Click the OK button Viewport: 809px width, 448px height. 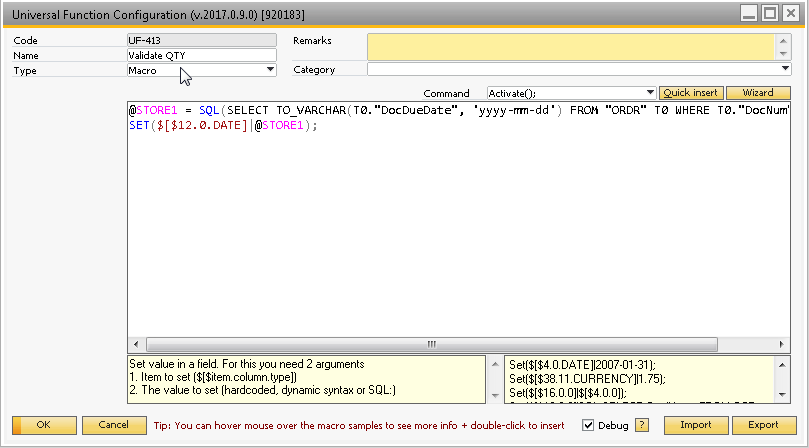pos(44,425)
